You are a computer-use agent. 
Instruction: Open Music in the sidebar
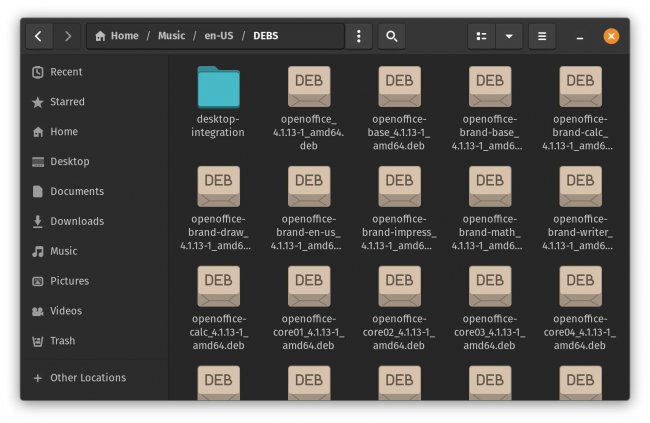pyautogui.click(x=95, y=251)
